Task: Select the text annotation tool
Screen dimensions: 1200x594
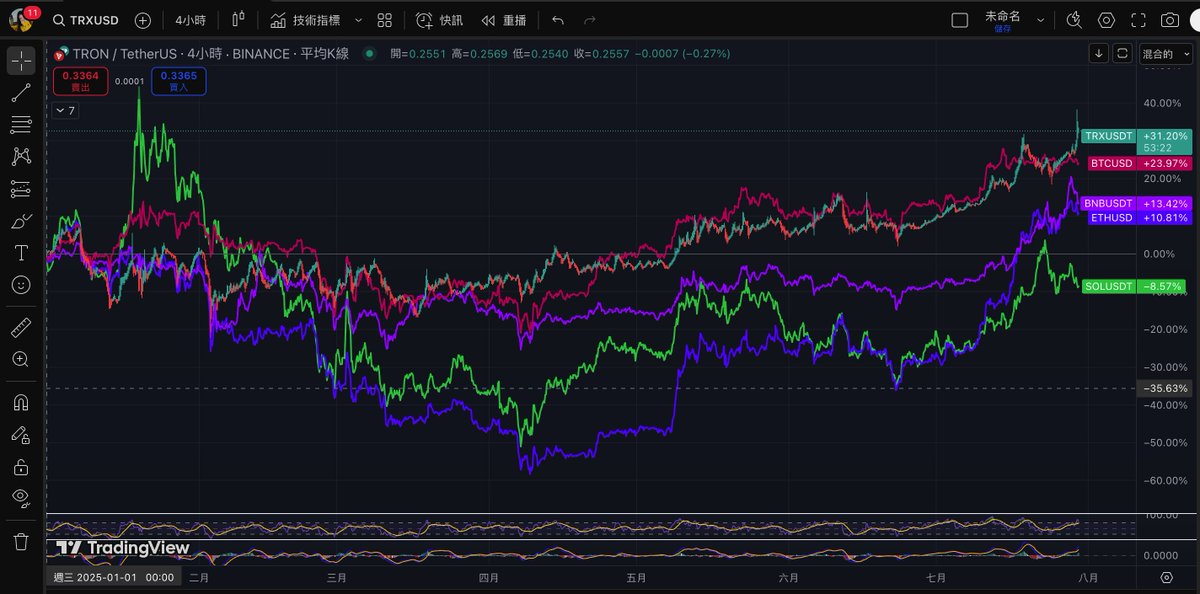Action: pos(21,253)
